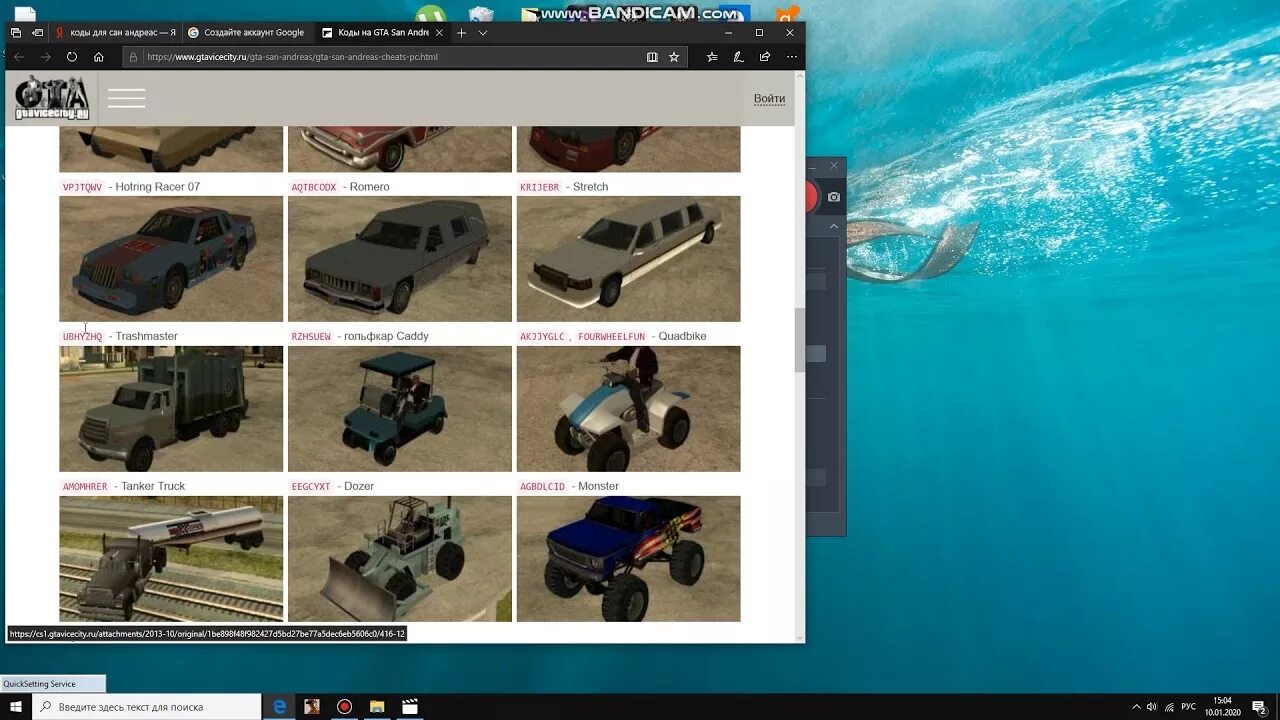Open the Windows Start menu
The height and width of the screenshot is (720, 1280).
pyautogui.click(x=16, y=707)
